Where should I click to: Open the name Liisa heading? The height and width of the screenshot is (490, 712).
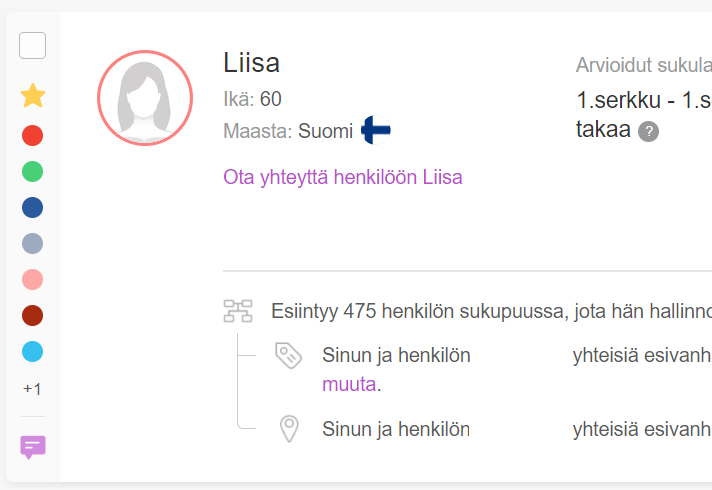point(251,63)
